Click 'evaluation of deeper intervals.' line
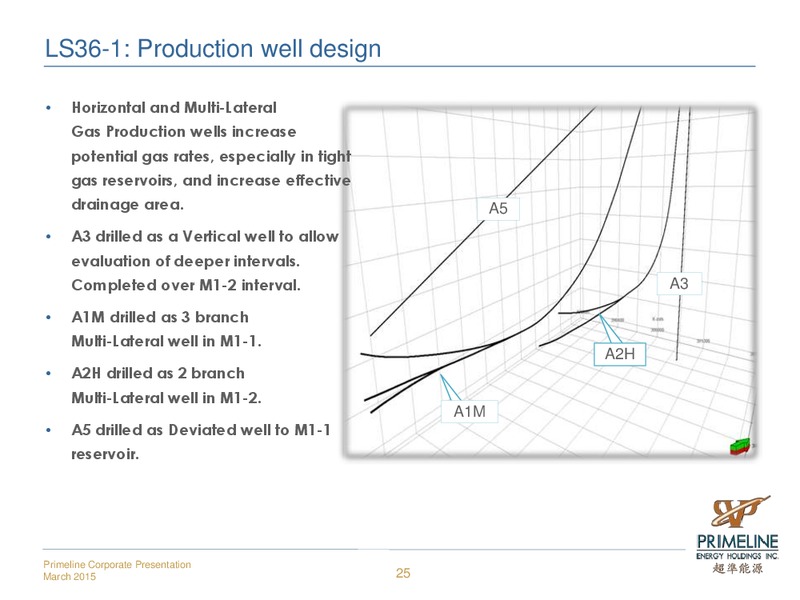Viewport: 800px width, 600px height. [x=186, y=261]
